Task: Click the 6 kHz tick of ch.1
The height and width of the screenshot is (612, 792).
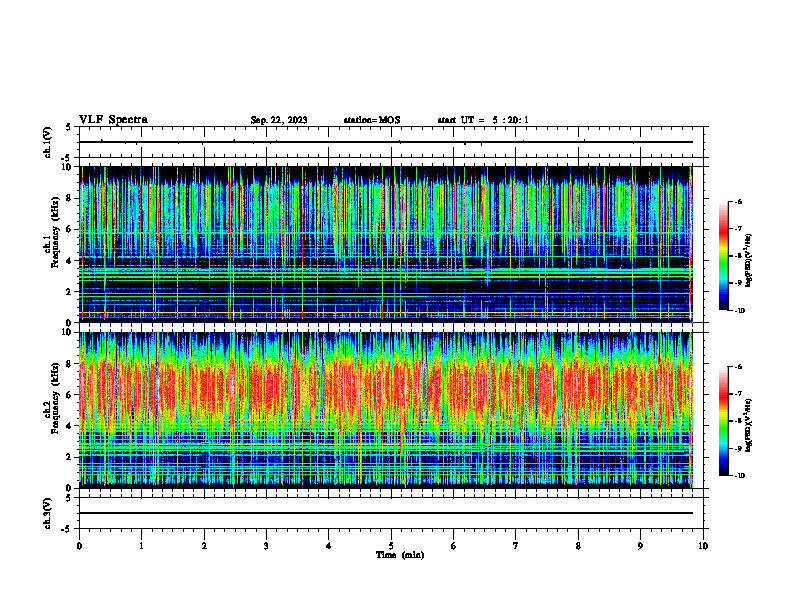Action: coord(70,229)
